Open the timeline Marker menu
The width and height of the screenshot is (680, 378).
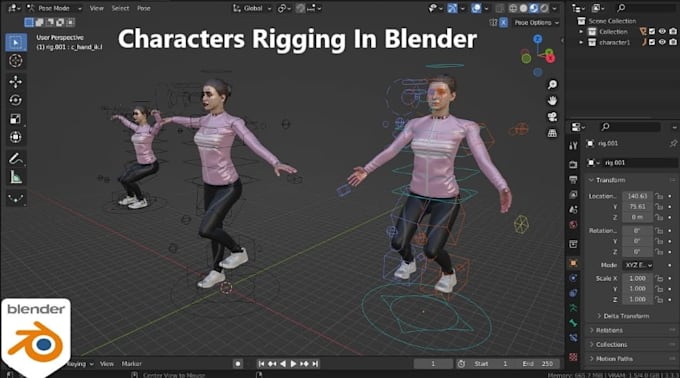coord(131,364)
